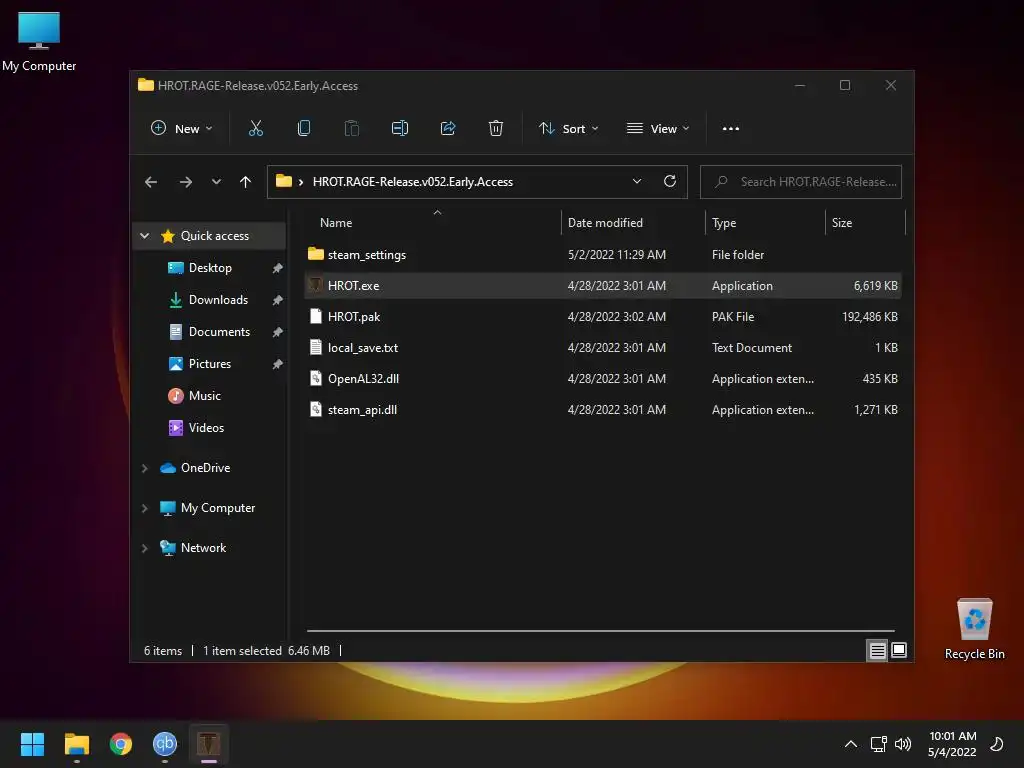
Task: Click the Text Document type cell
Action: coord(752,347)
